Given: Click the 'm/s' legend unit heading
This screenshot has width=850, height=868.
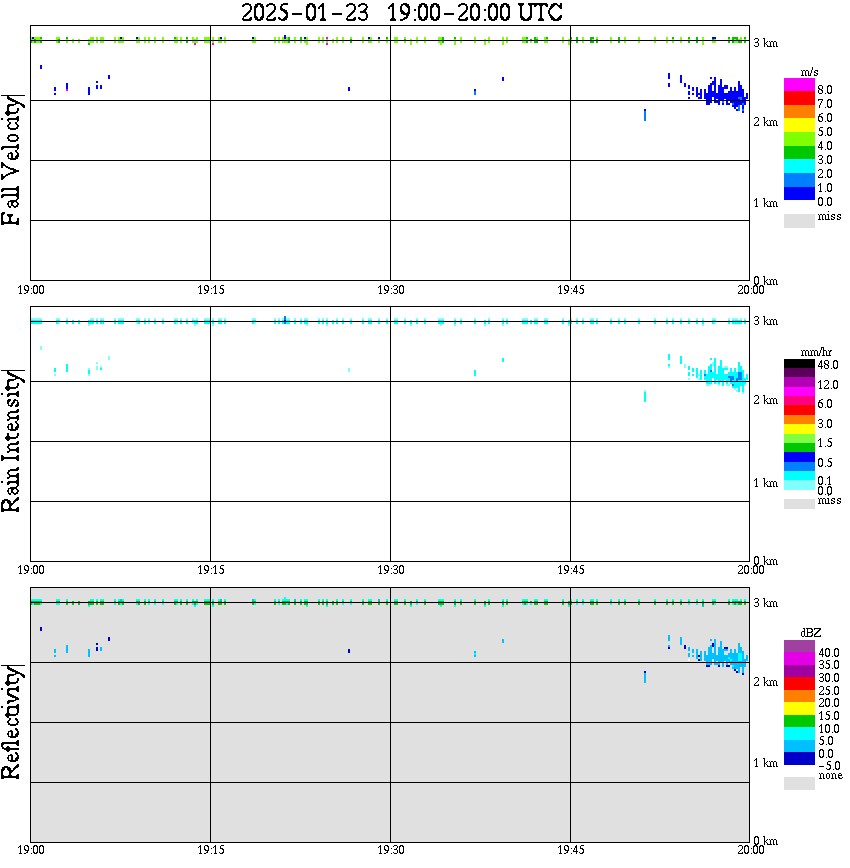Looking at the screenshot, I should pyautogui.click(x=809, y=73).
